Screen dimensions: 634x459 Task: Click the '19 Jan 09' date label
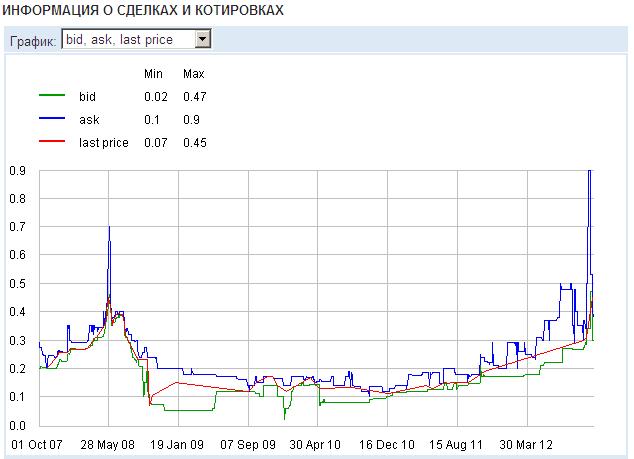pos(177,445)
